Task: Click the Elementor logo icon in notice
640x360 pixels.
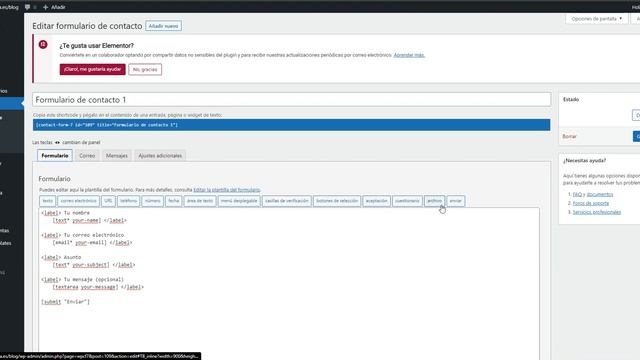Action: pos(43,44)
